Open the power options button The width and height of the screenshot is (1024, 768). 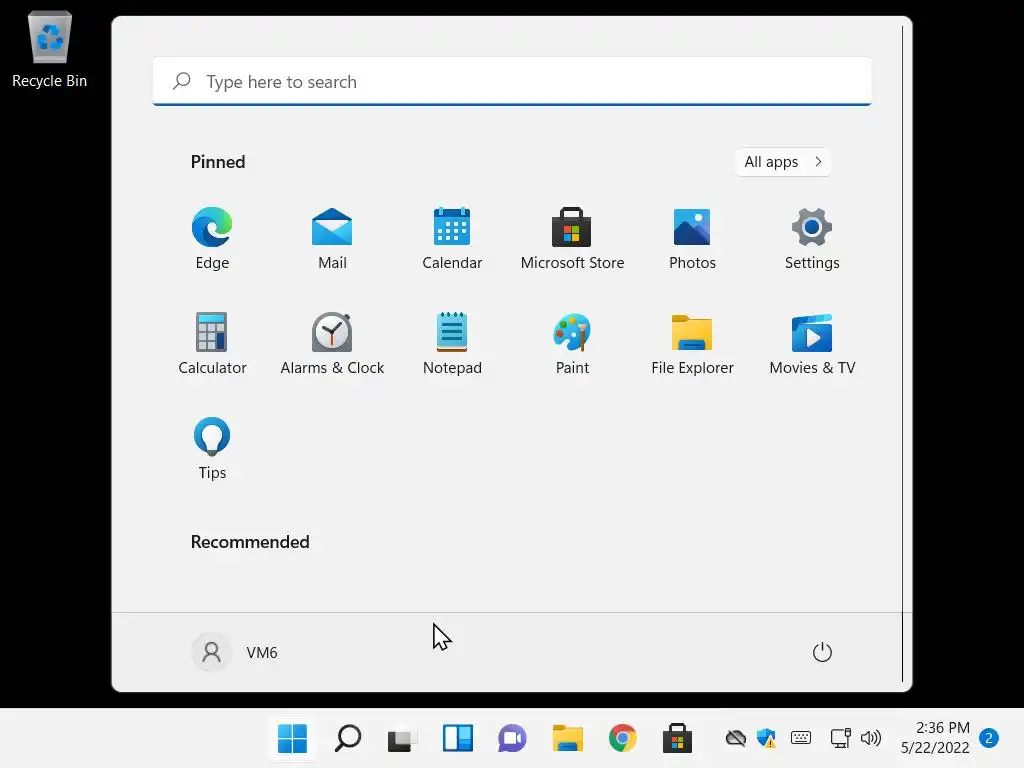click(822, 652)
